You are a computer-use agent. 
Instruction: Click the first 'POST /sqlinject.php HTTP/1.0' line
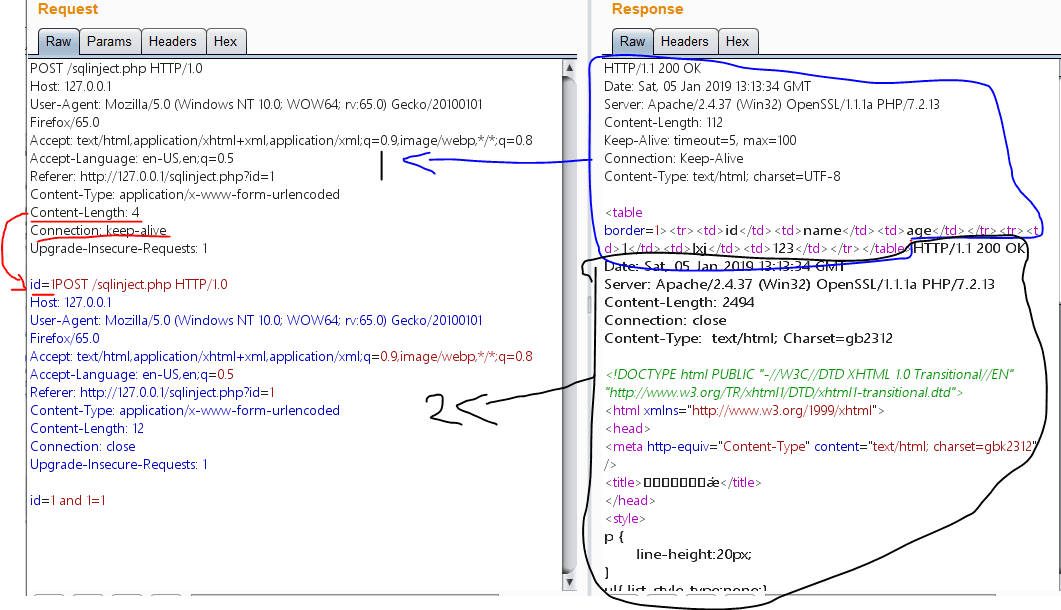pos(117,68)
